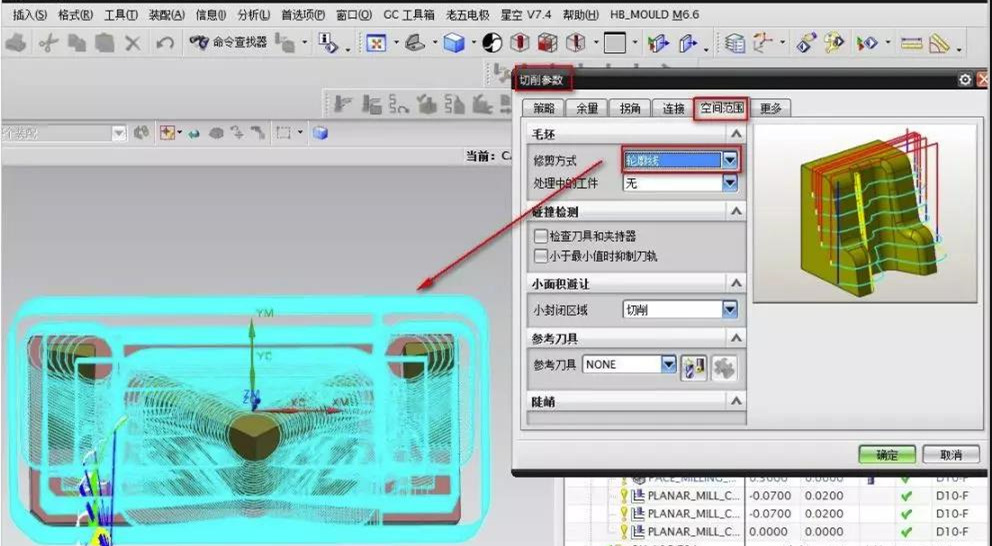Open the 处理中的工件 dropdown
The image size is (992, 546).
(x=730, y=183)
